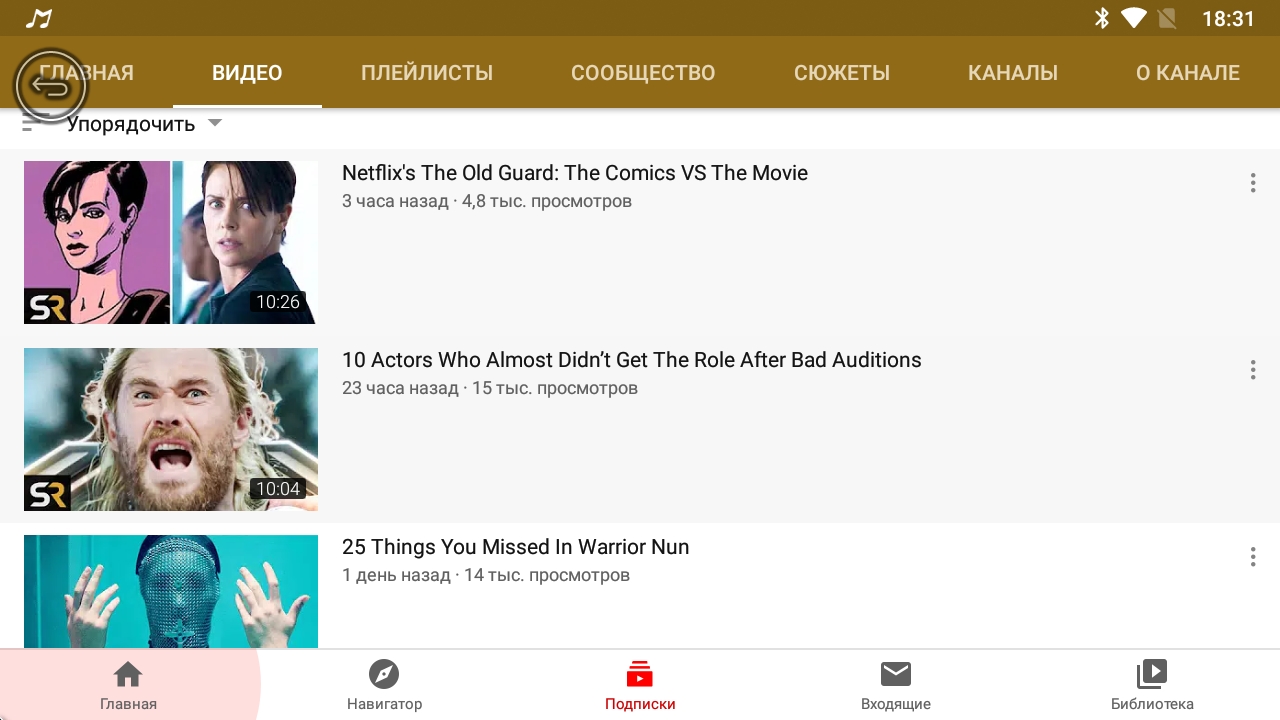This screenshot has width=1280, height=720.
Task: Open The Old Guard video title link
Action: (575, 173)
